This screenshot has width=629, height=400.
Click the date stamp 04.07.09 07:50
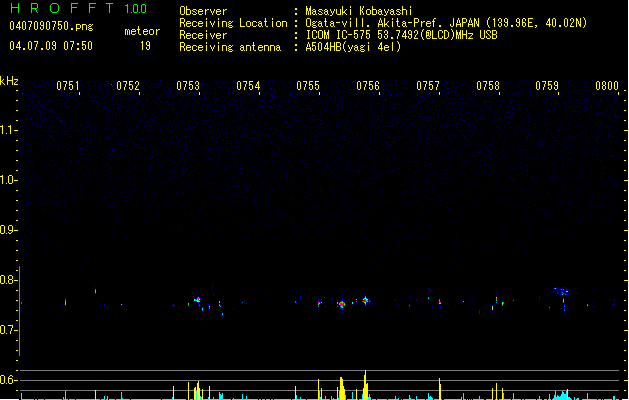coord(51,46)
